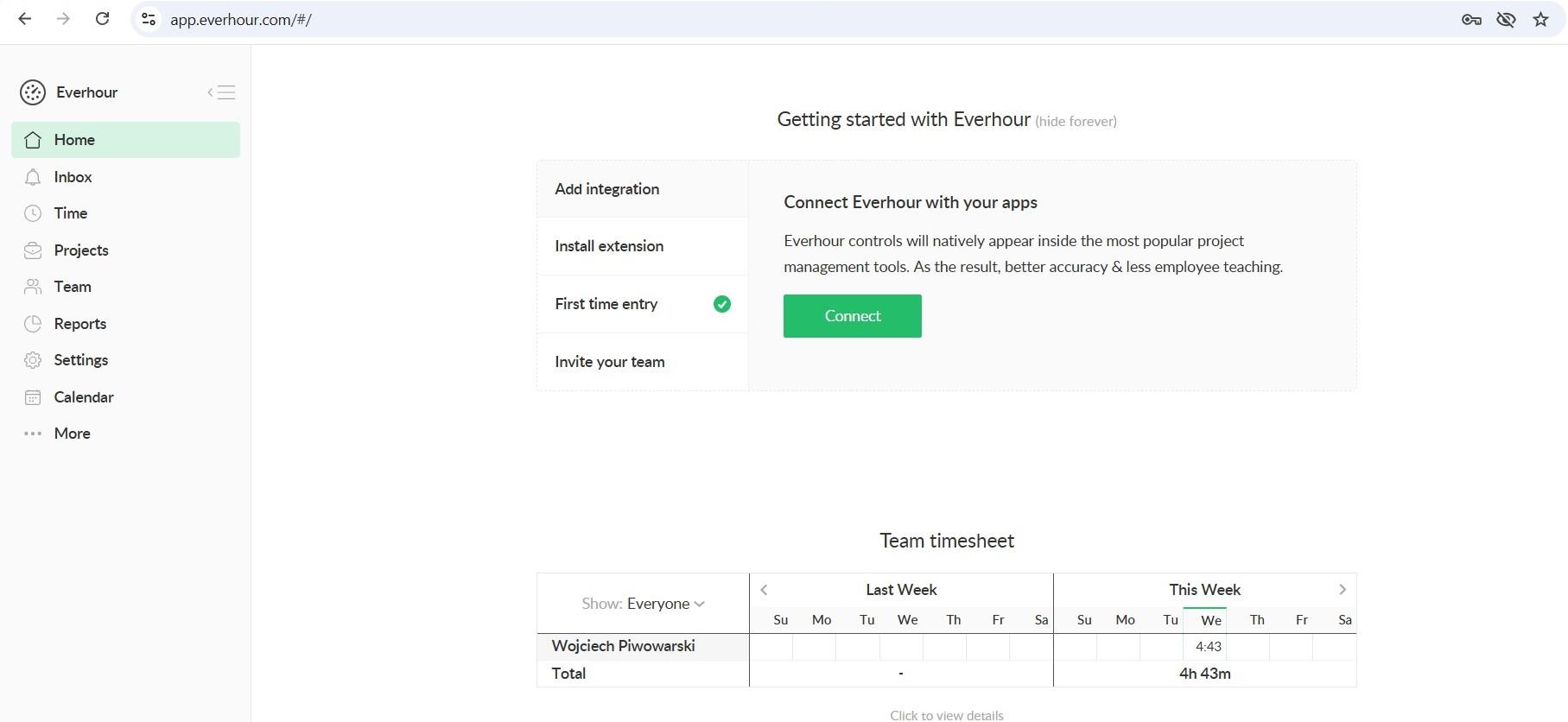Show next week in timesheet
The width and height of the screenshot is (1568, 722).
click(x=1343, y=590)
